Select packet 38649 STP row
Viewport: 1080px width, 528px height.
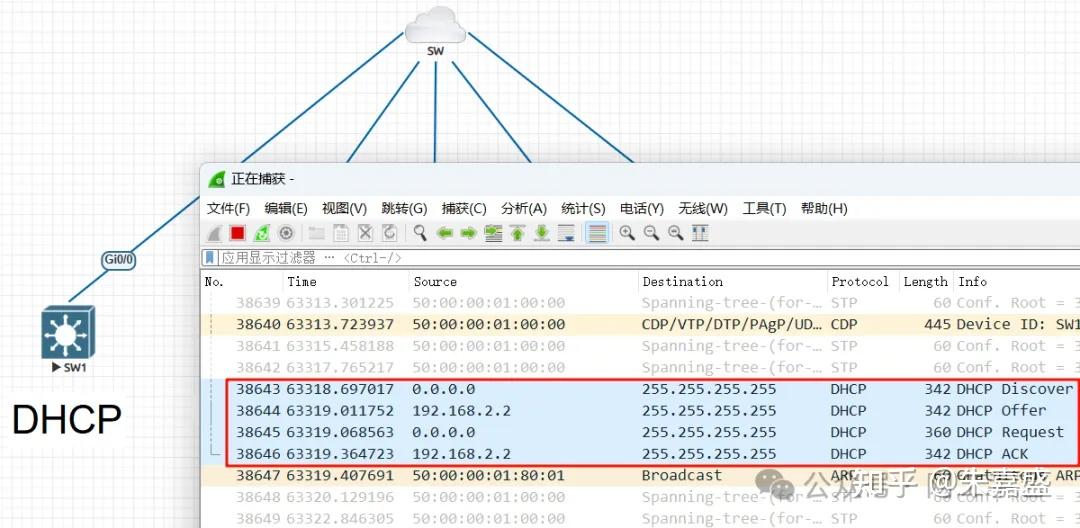641,518
